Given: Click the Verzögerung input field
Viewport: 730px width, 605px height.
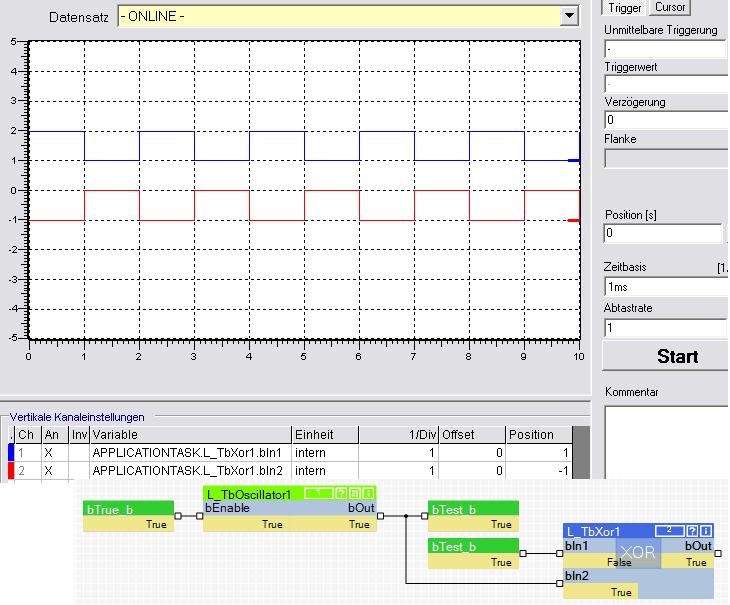Looking at the screenshot, I should 664,120.
